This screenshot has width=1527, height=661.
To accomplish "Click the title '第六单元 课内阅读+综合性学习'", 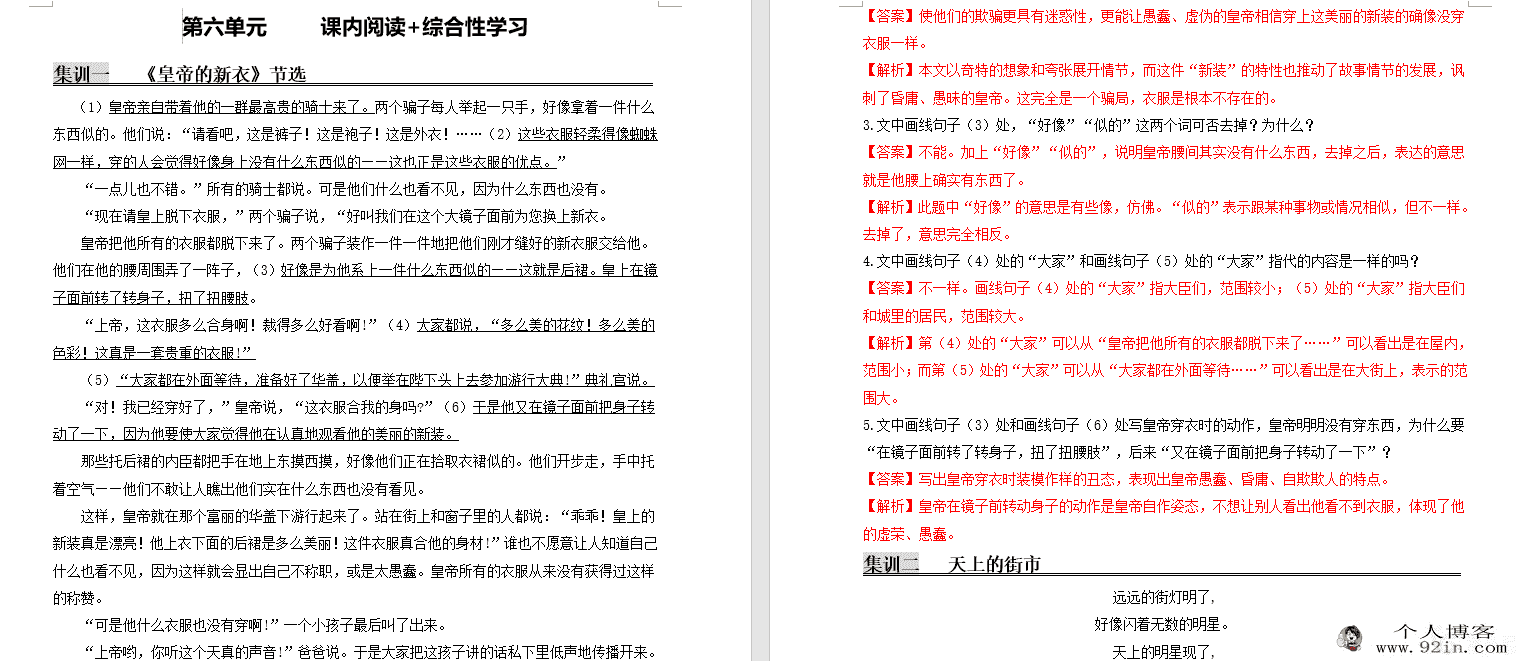I will (354, 27).
